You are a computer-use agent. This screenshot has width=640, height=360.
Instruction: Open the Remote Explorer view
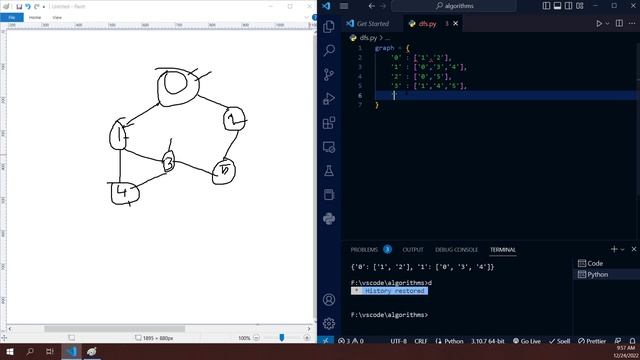click(x=329, y=147)
